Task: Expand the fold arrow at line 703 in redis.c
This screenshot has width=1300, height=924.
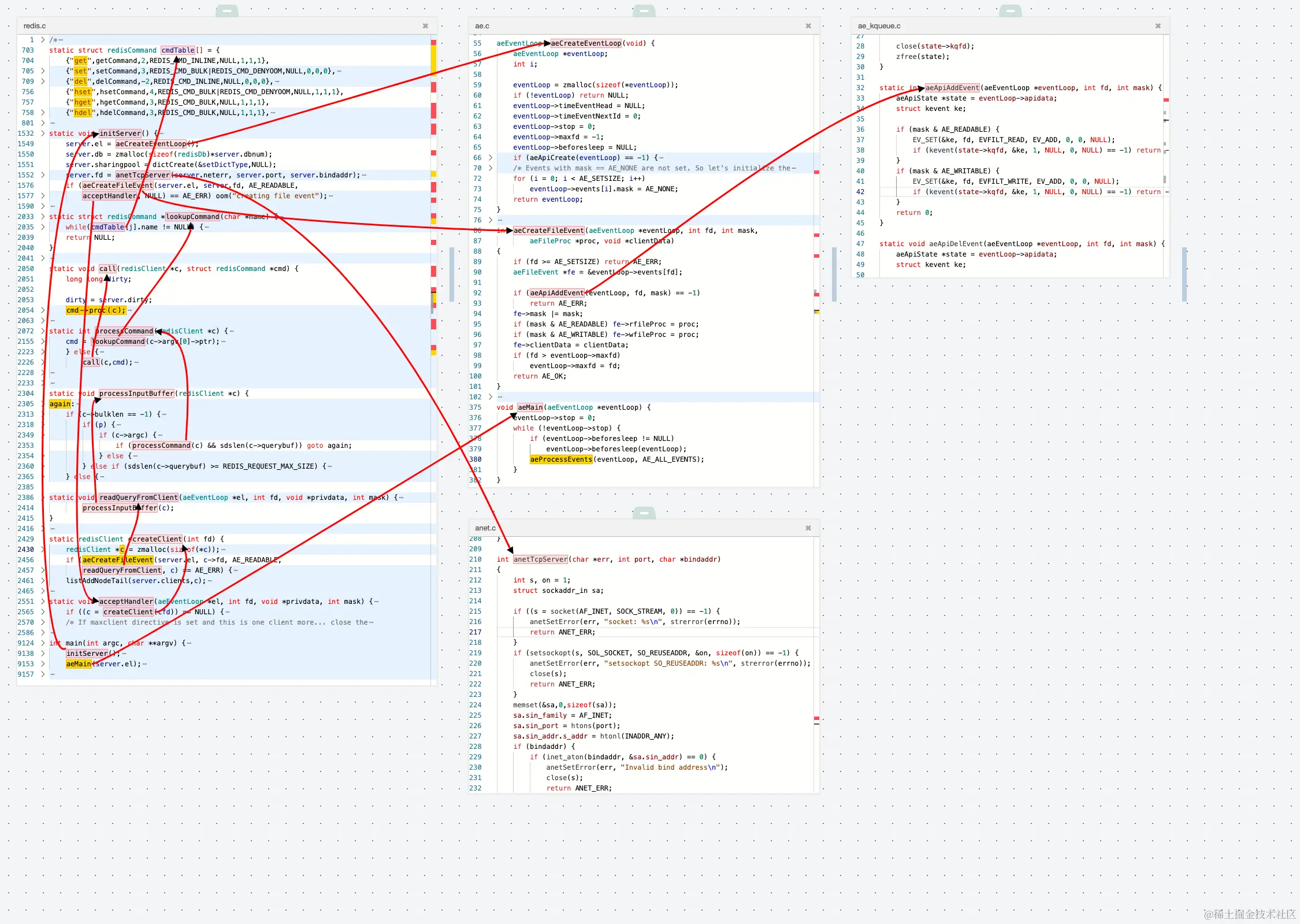Action: 43,50
